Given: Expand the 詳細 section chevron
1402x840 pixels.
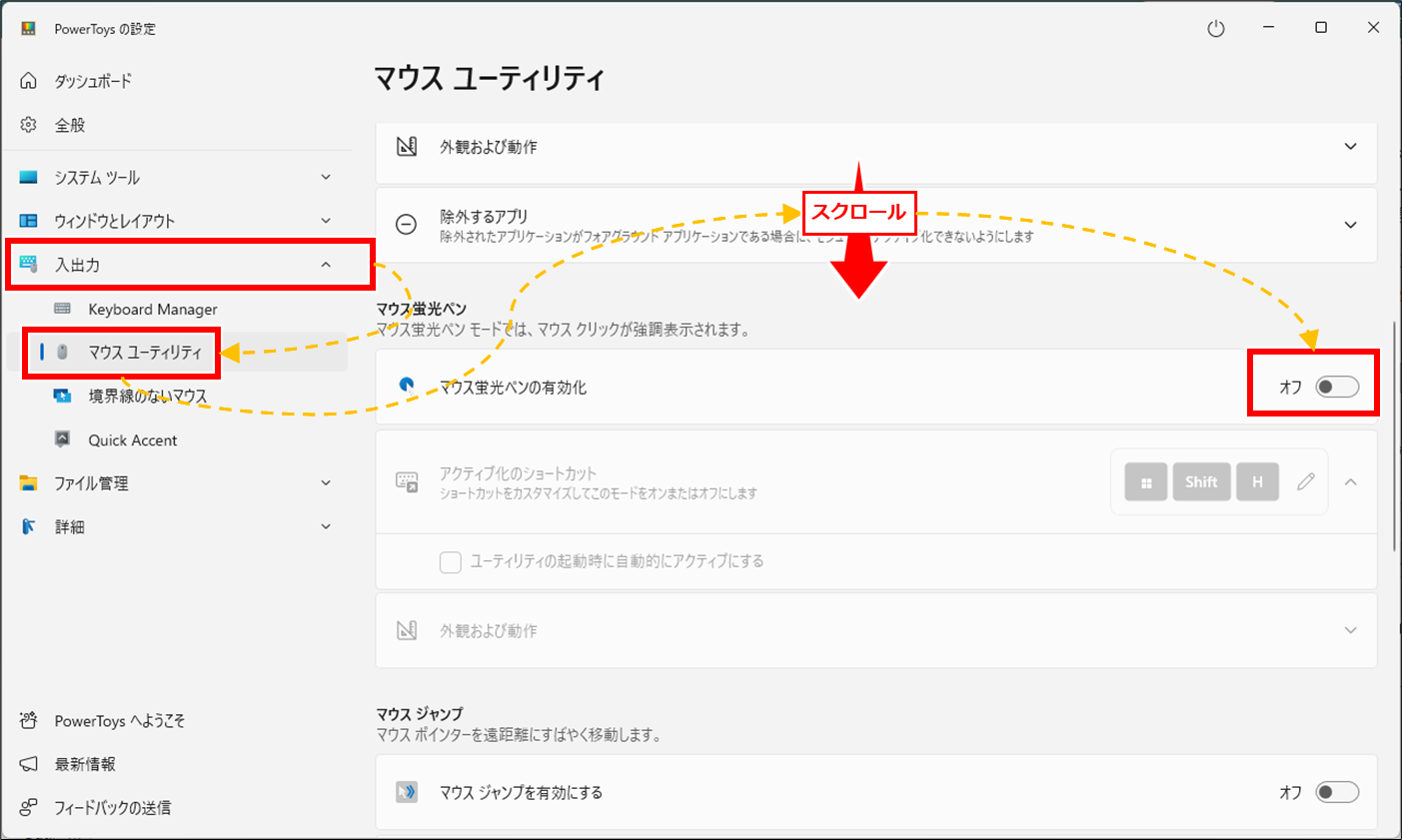Looking at the screenshot, I should tap(326, 526).
